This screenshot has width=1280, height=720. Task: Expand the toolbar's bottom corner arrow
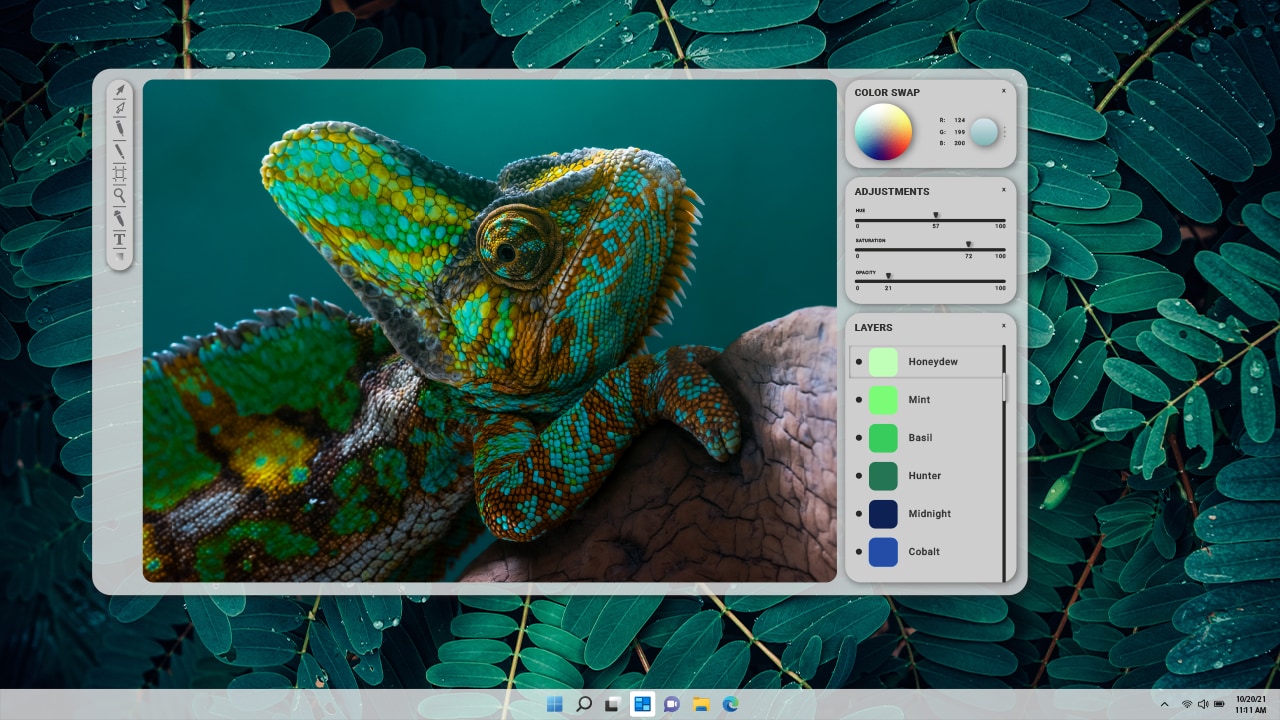coord(121,258)
